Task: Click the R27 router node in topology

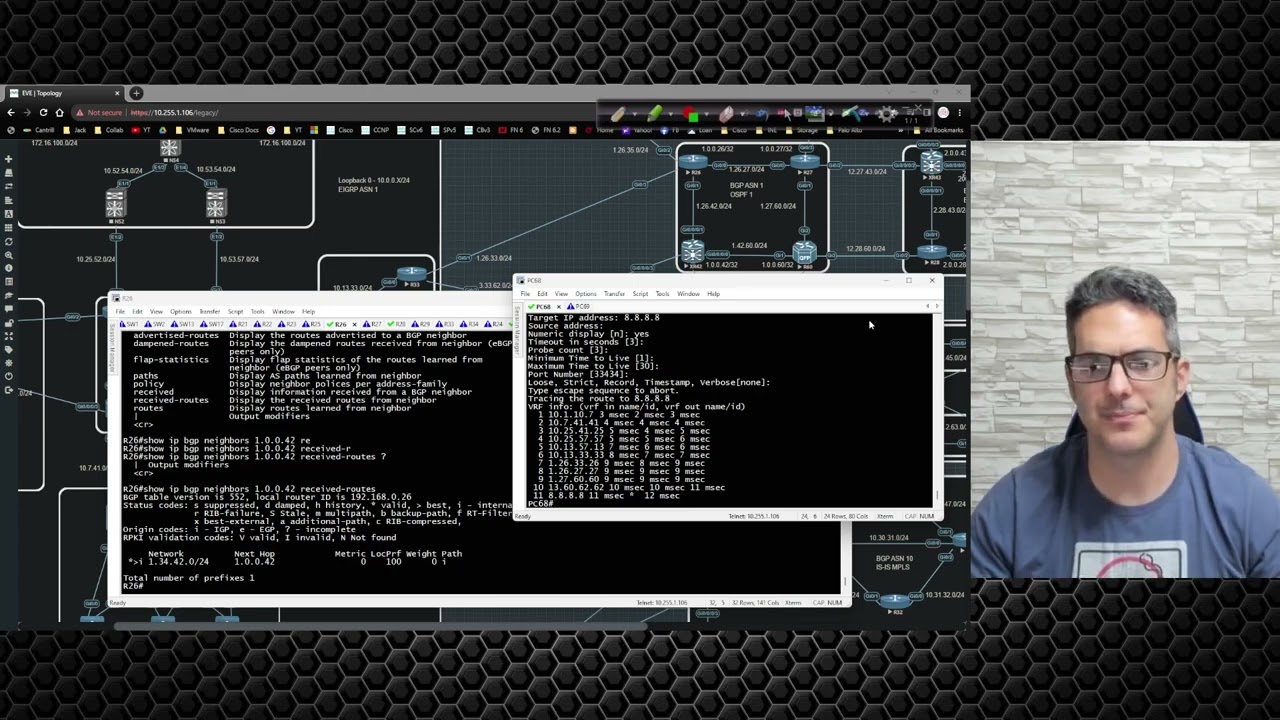Action: point(804,163)
